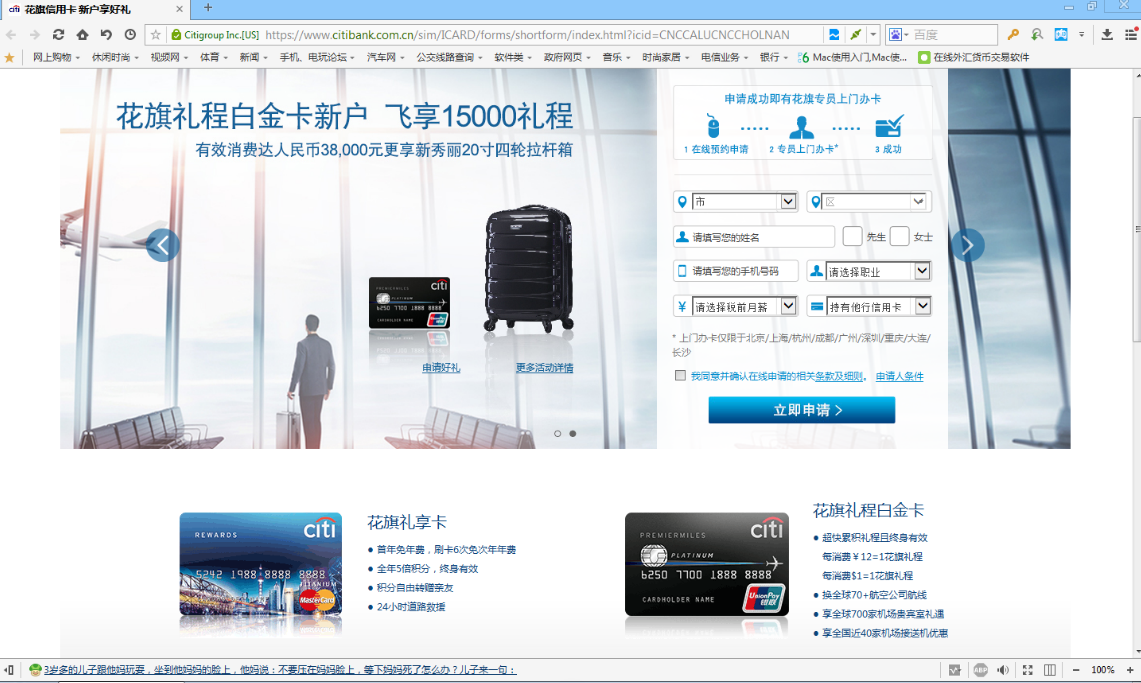Open the 区 district dropdown

click(x=875, y=201)
